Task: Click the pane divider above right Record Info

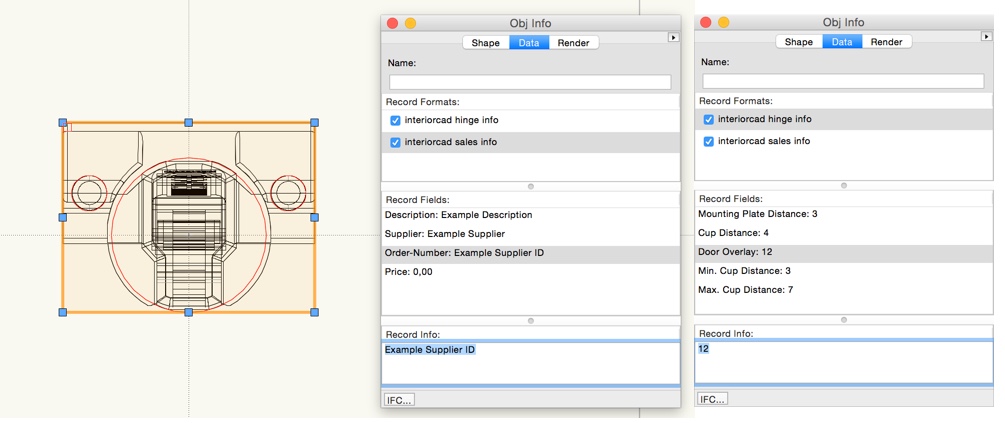Action: pyautogui.click(x=843, y=319)
